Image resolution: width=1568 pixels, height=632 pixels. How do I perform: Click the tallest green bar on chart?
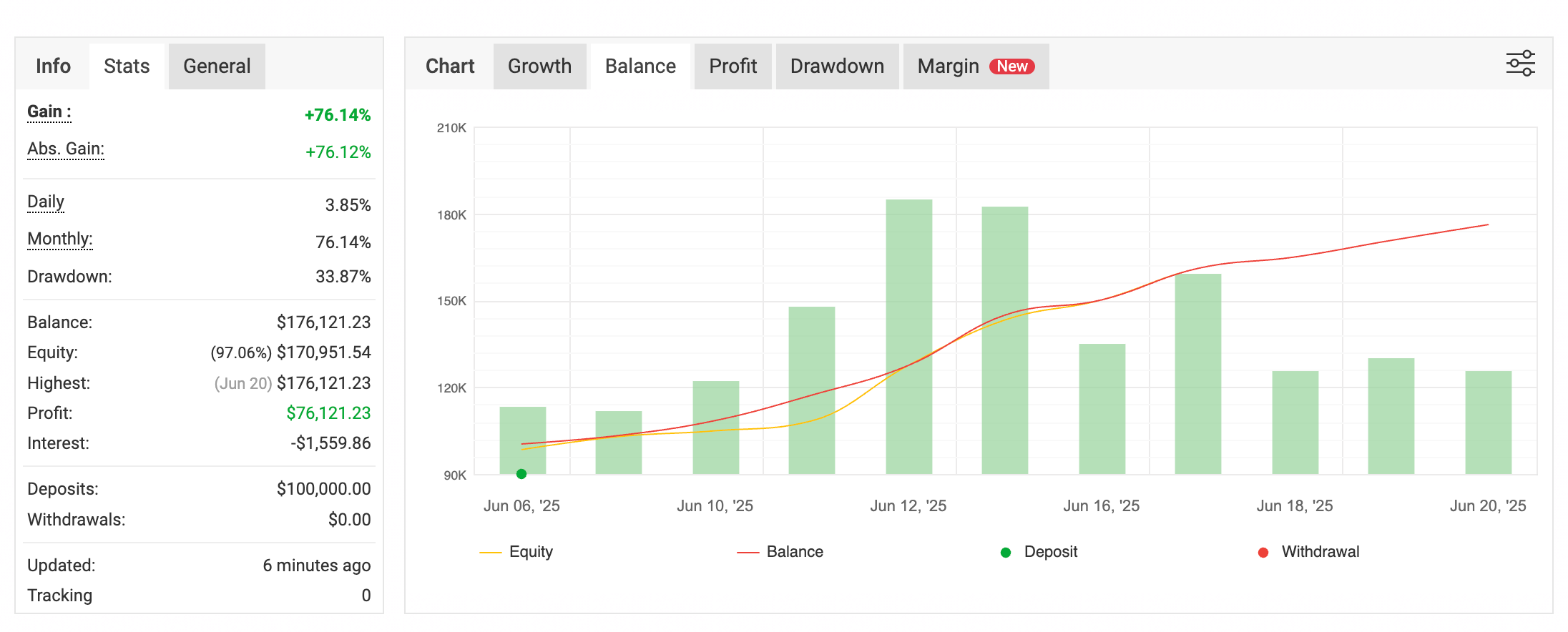pos(908,336)
